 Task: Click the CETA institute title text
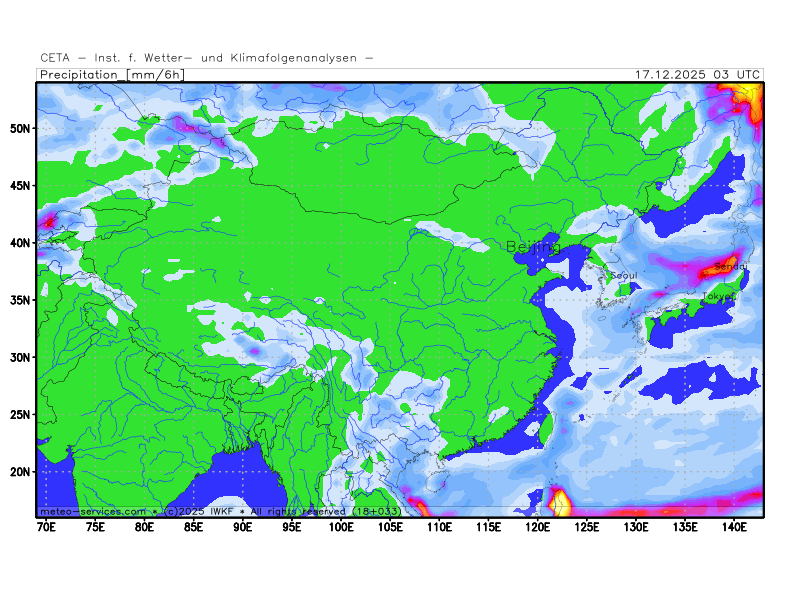coord(207,58)
